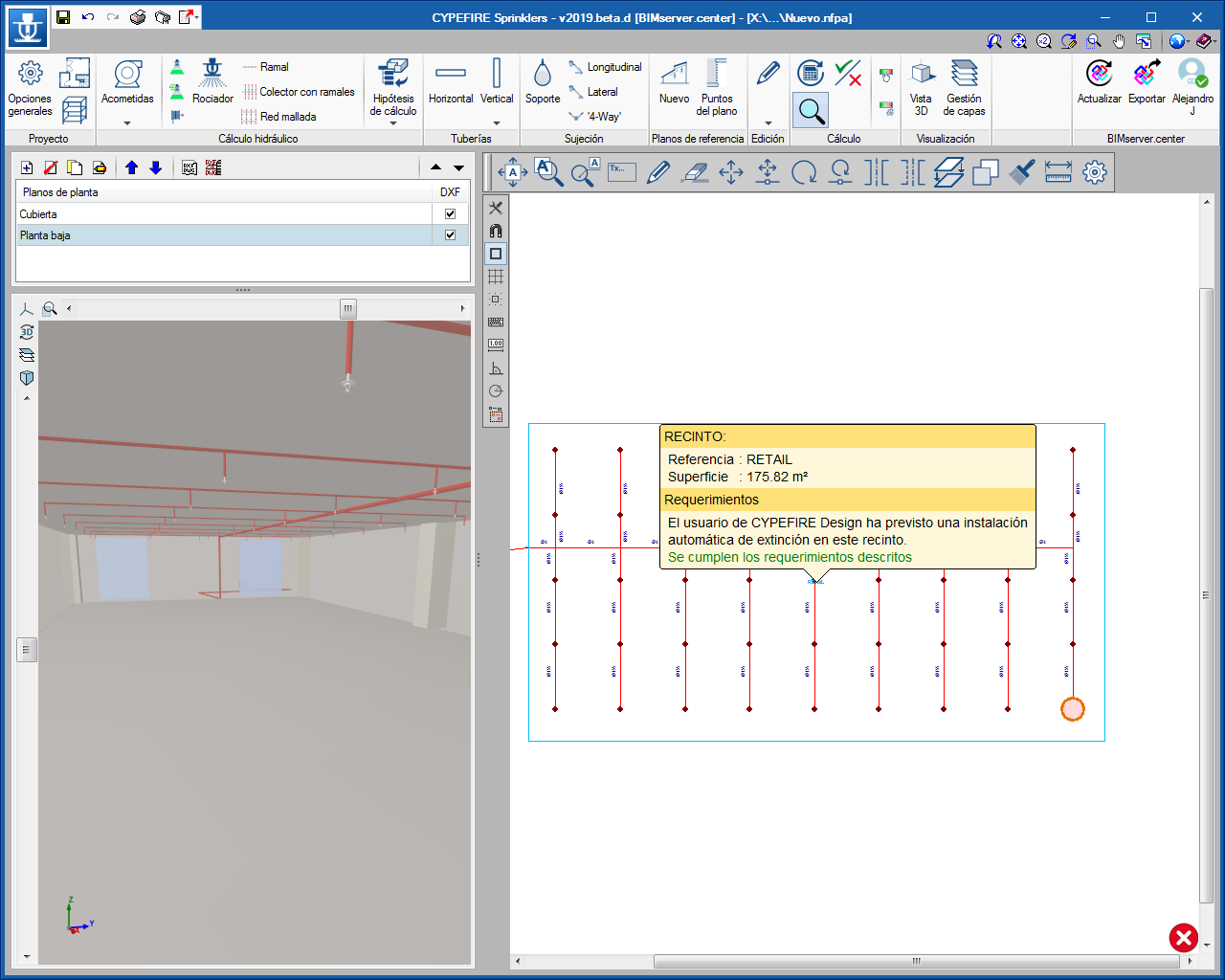Toggle magnifier inspect results tool in Cálculo
The width and height of the screenshot is (1225, 980).
pos(811,110)
